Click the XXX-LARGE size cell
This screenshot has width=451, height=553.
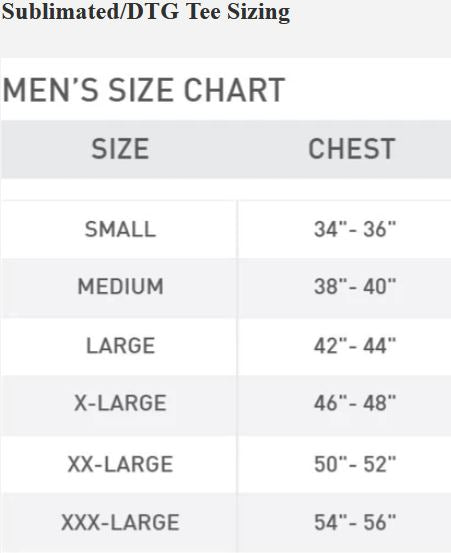[120, 522]
